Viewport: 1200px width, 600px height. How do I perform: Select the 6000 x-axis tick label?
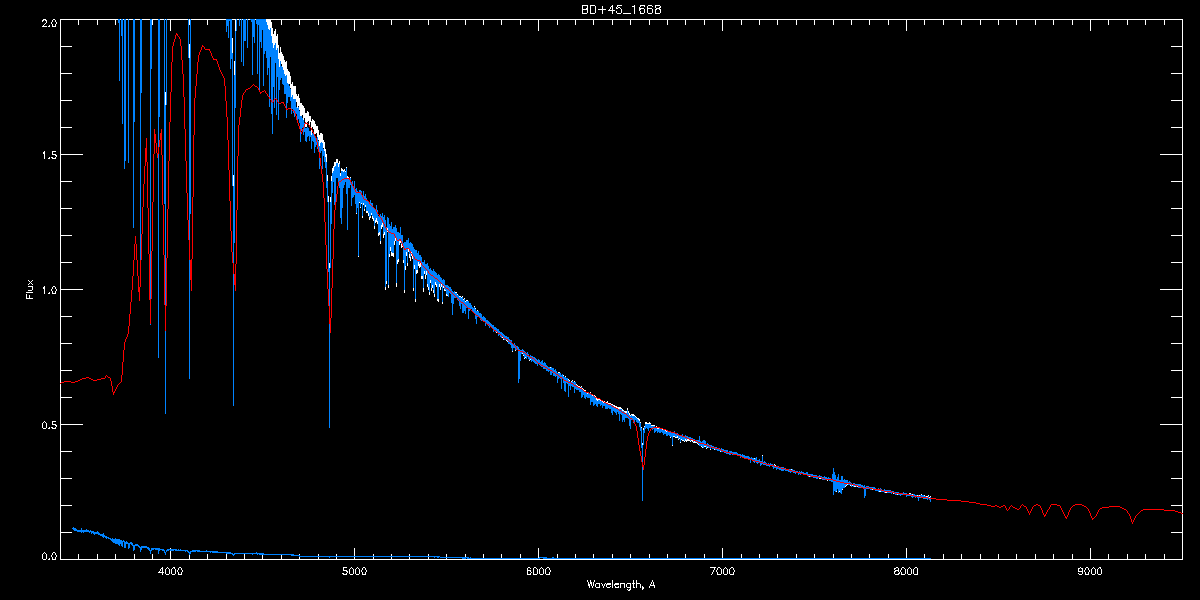538,572
